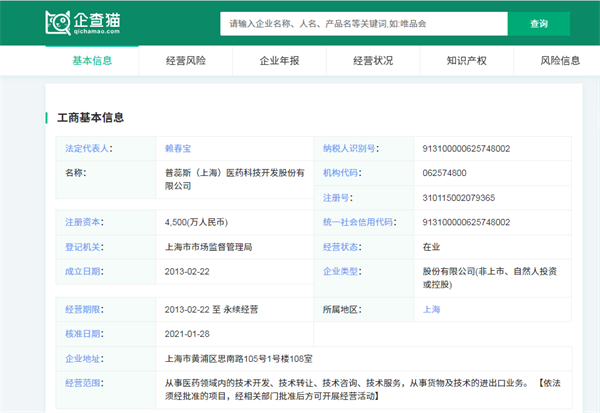600x413 pixels.
Task: Click the 查询 search button
Action: click(x=539, y=24)
